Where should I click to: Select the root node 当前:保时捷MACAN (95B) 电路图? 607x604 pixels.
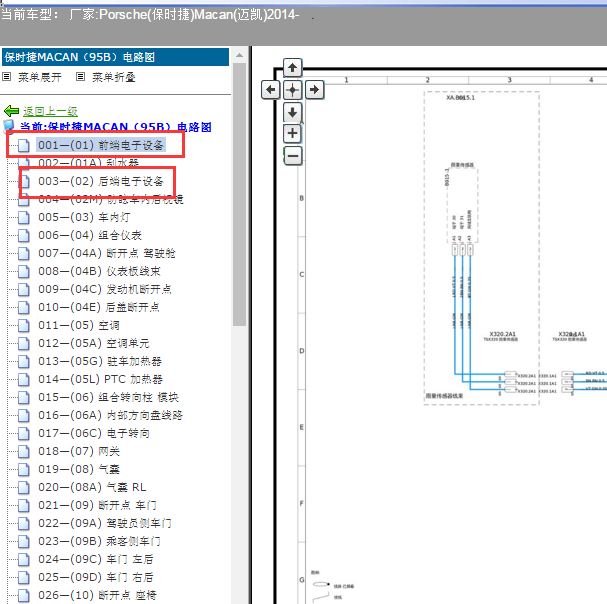(x=116, y=127)
